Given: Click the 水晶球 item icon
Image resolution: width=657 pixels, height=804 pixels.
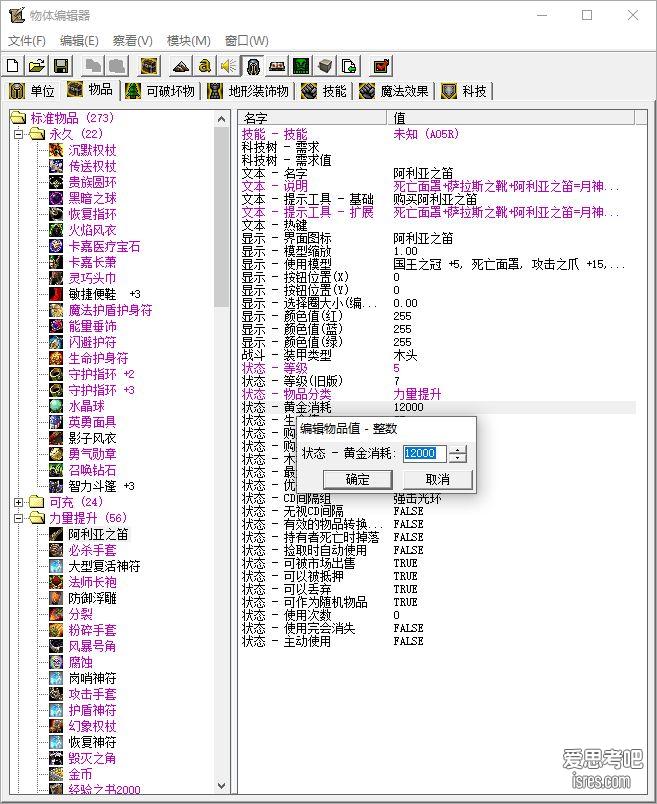Looking at the screenshot, I should [x=56, y=406].
